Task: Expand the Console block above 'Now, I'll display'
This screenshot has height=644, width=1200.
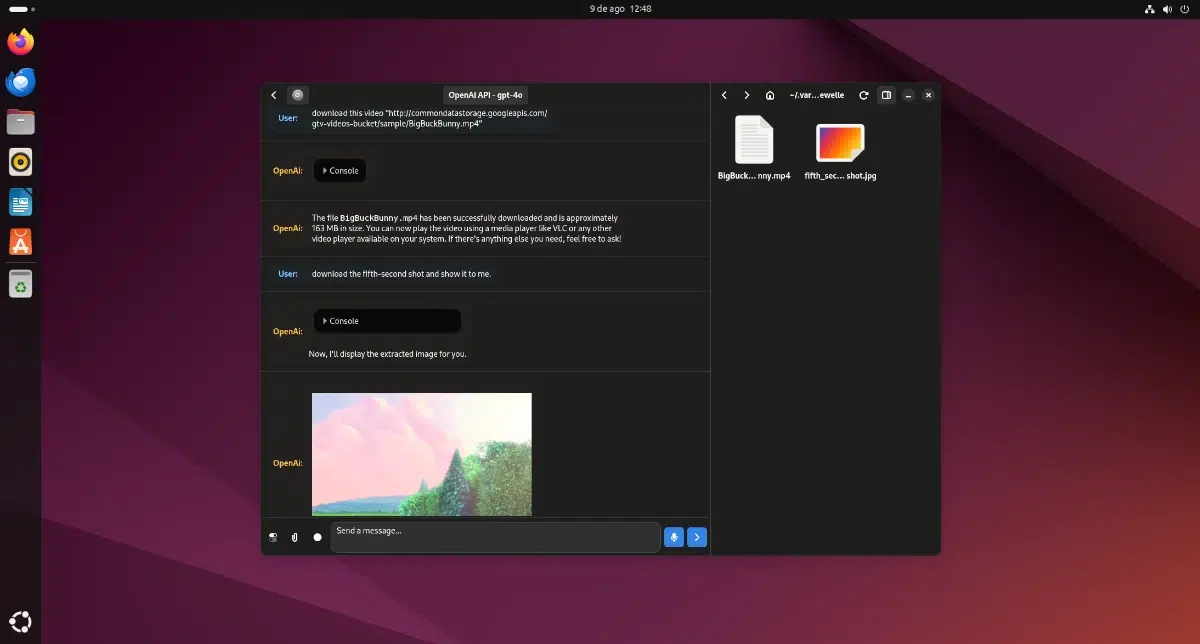Action: (x=387, y=321)
